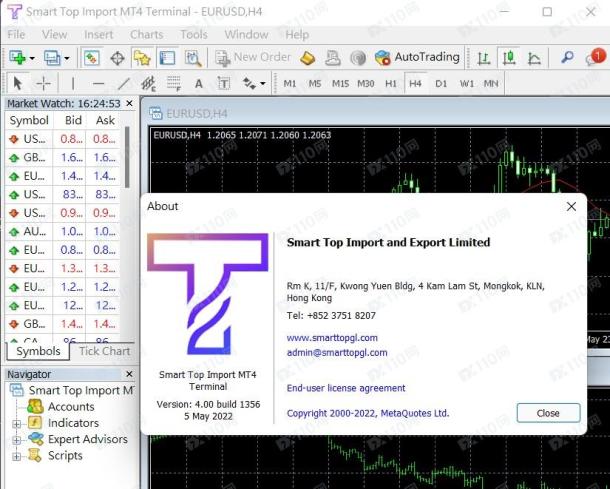Click the magnifier search icon
Image resolution: width=610 pixels, height=489 pixels.
567,58
